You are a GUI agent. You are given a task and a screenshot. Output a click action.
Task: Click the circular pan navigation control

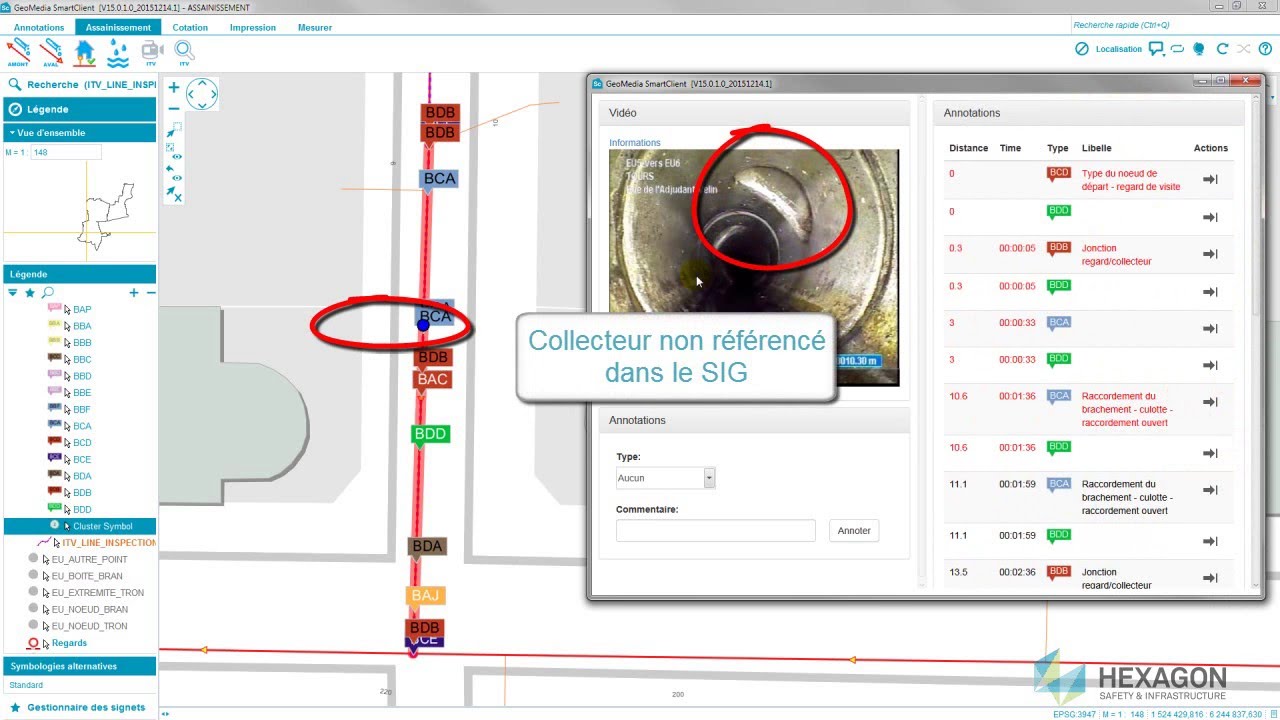pyautogui.click(x=202, y=95)
